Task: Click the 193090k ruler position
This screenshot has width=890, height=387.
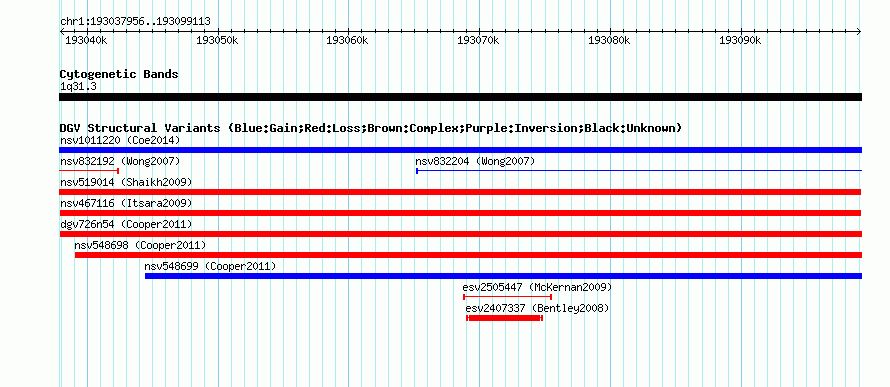Action: pos(739,41)
